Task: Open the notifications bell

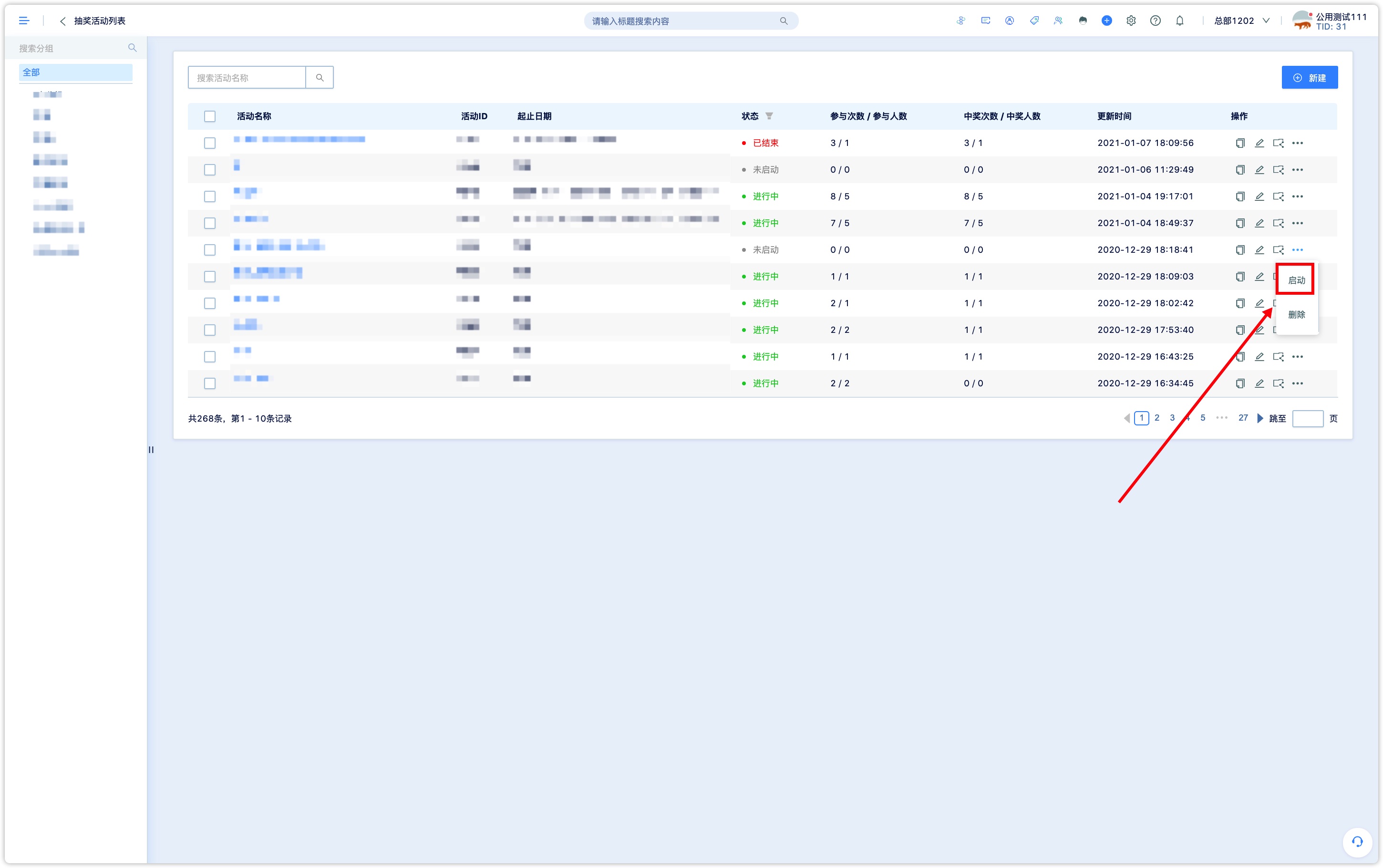Action: tap(1179, 21)
